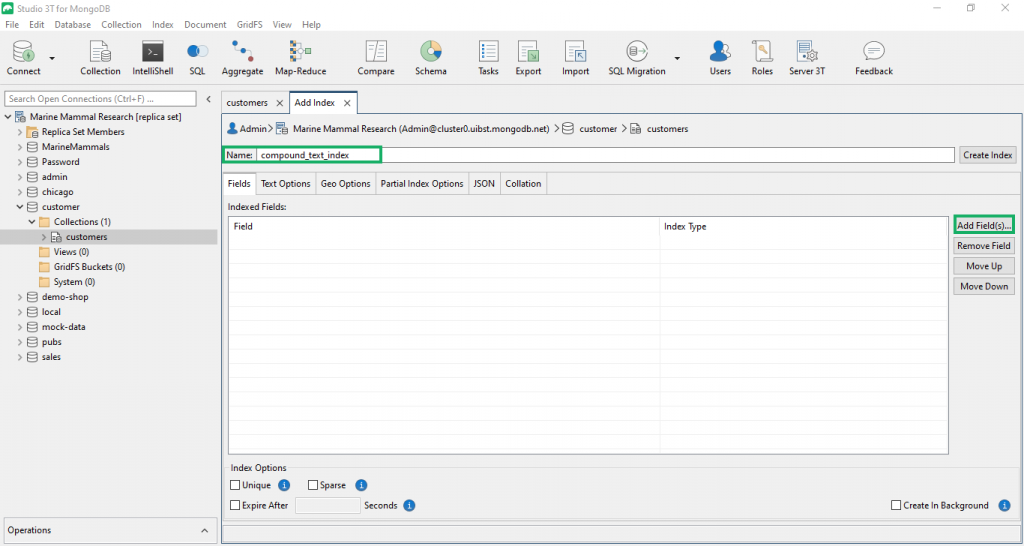Viewport: 1024px width, 546px height.
Task: Close the customers tab
Action: [280, 103]
